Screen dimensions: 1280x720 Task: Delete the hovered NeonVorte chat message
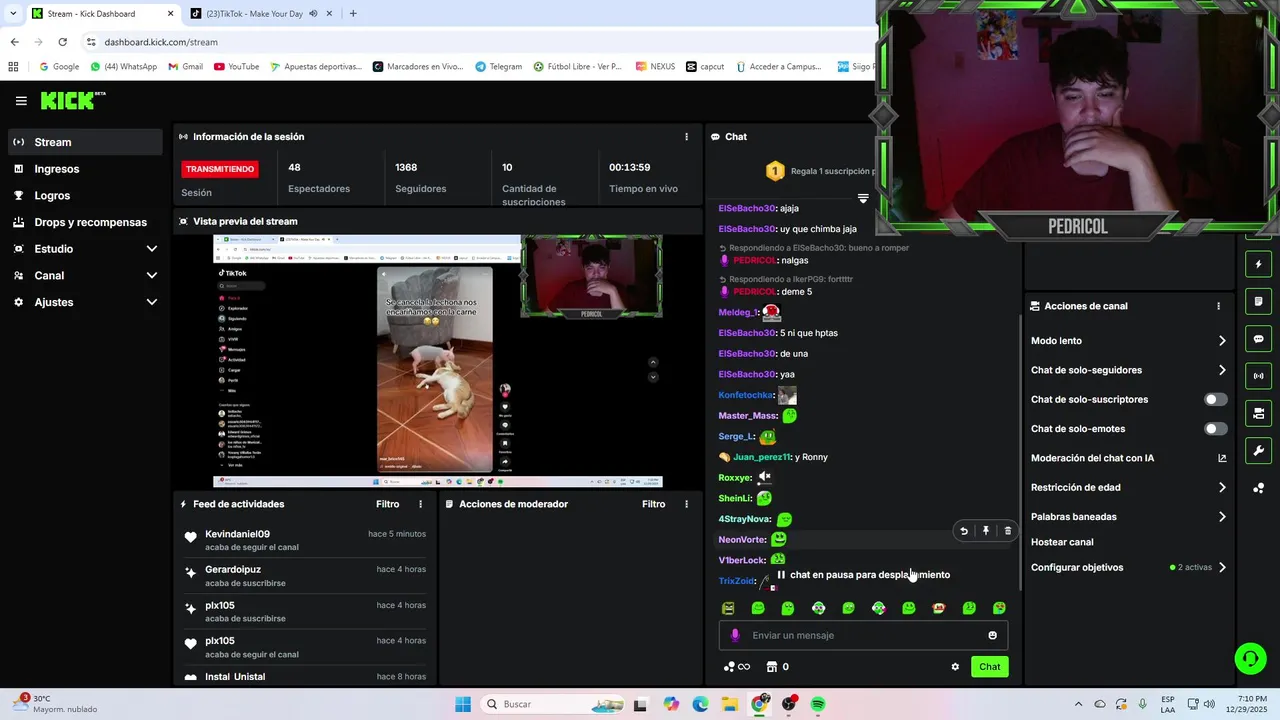coord(1008,531)
